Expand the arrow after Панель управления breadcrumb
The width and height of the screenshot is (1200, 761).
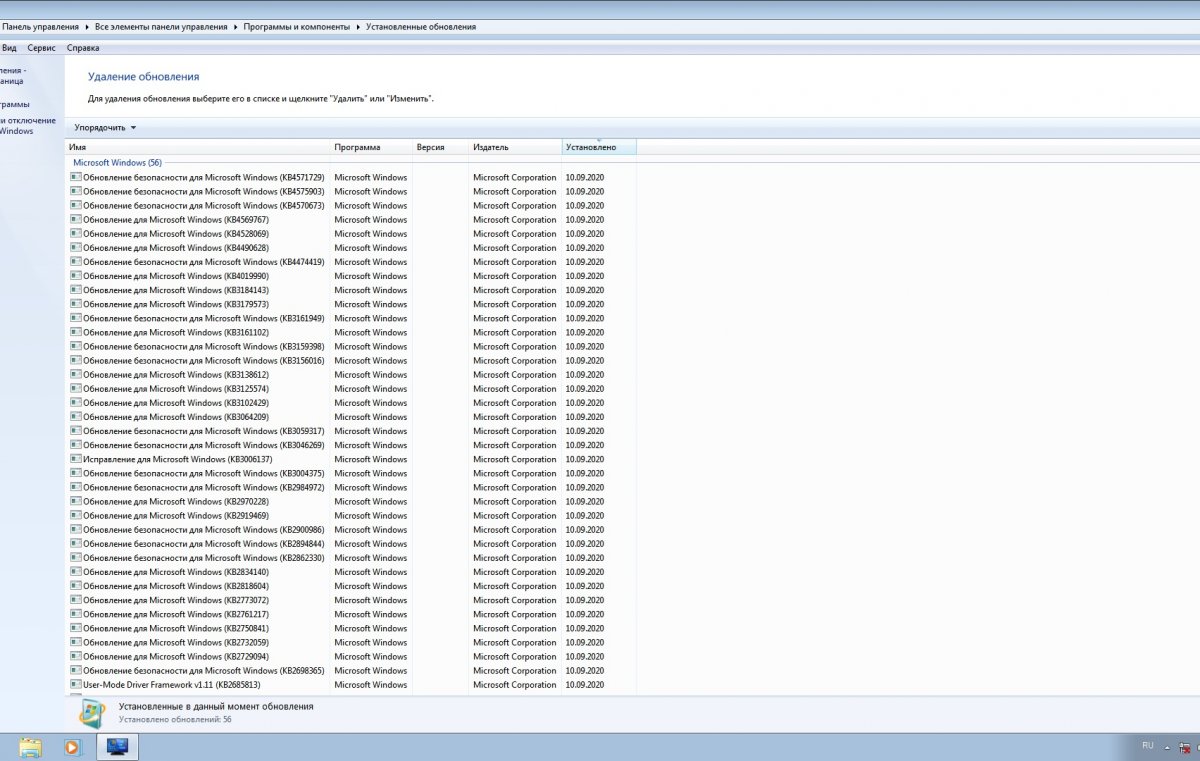[x=87, y=27]
